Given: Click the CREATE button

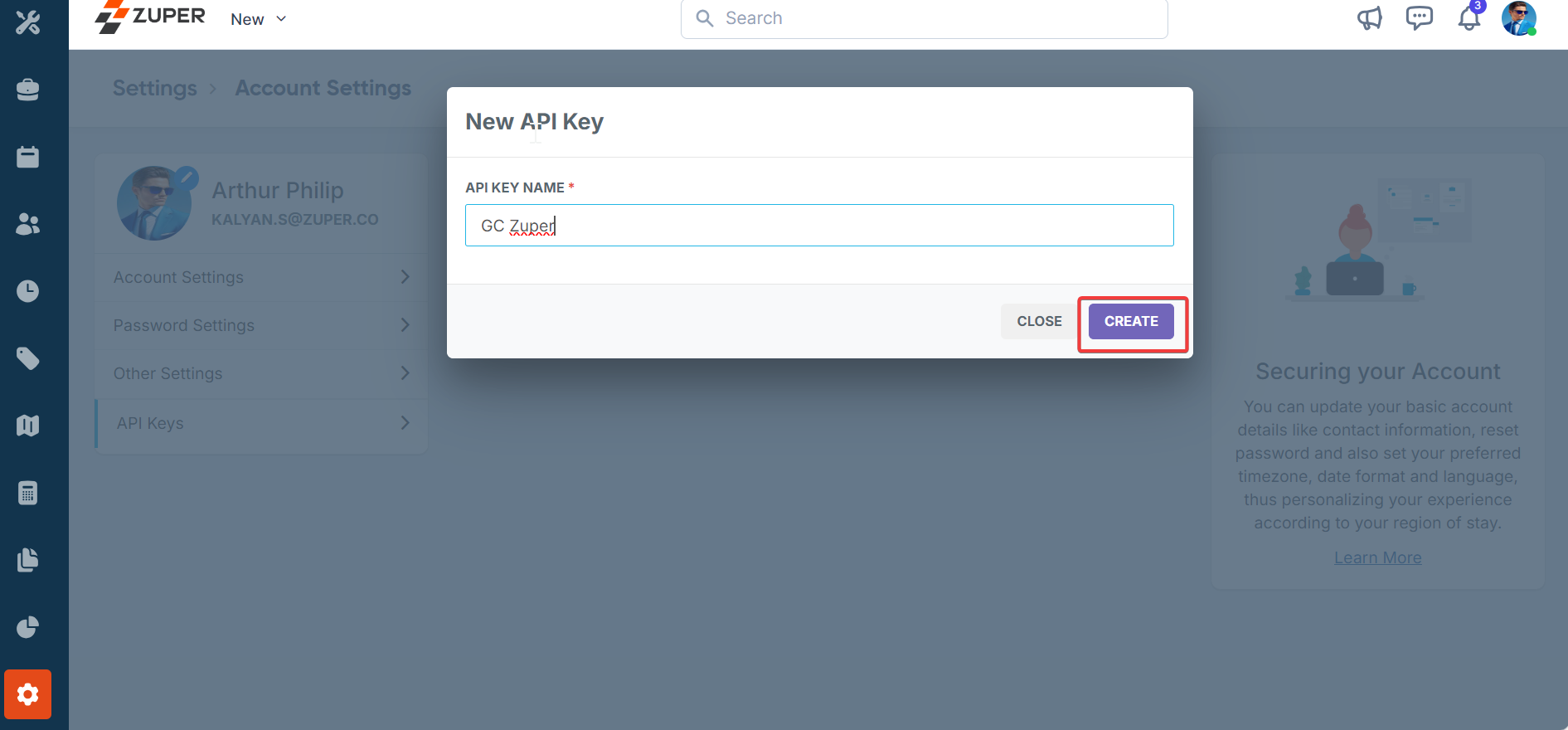Looking at the screenshot, I should coord(1131,321).
